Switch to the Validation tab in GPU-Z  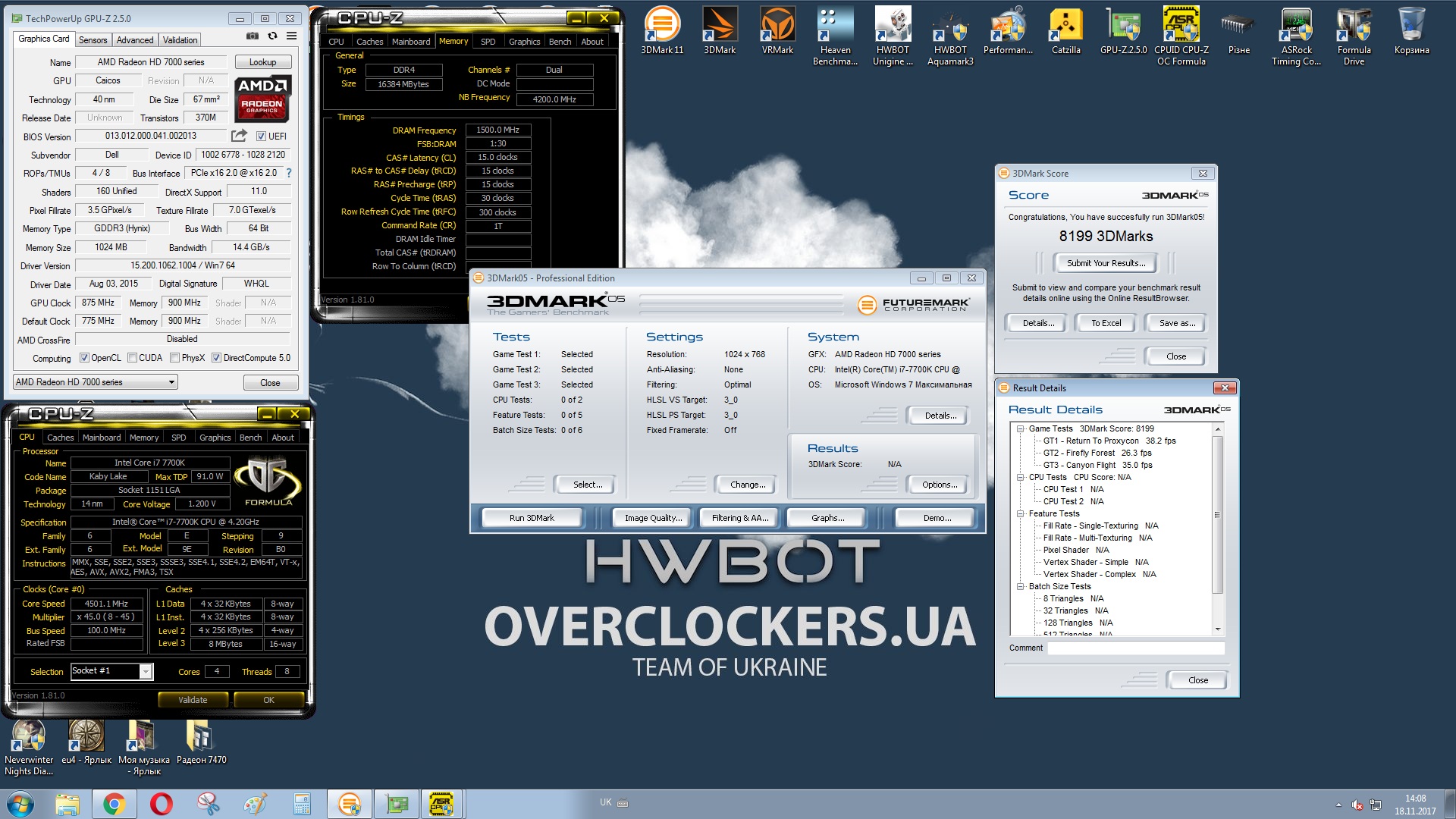180,40
